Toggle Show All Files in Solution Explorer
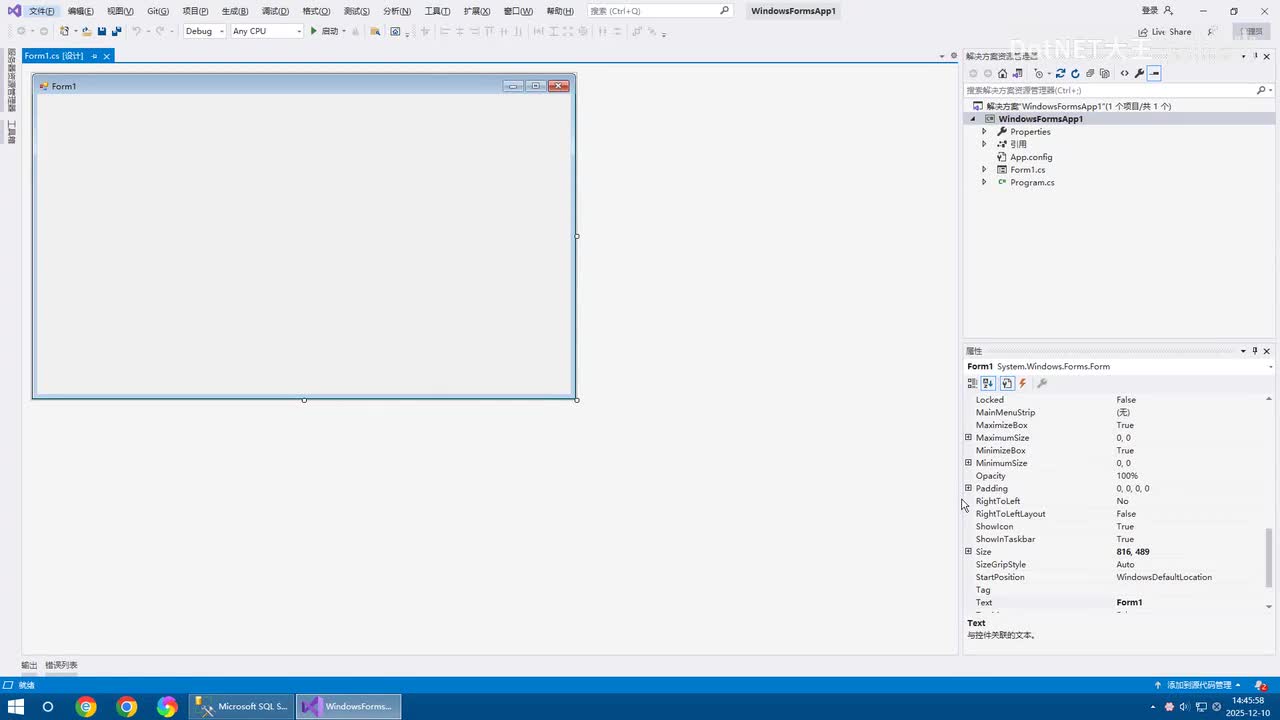The image size is (1280, 720). (x=1104, y=73)
